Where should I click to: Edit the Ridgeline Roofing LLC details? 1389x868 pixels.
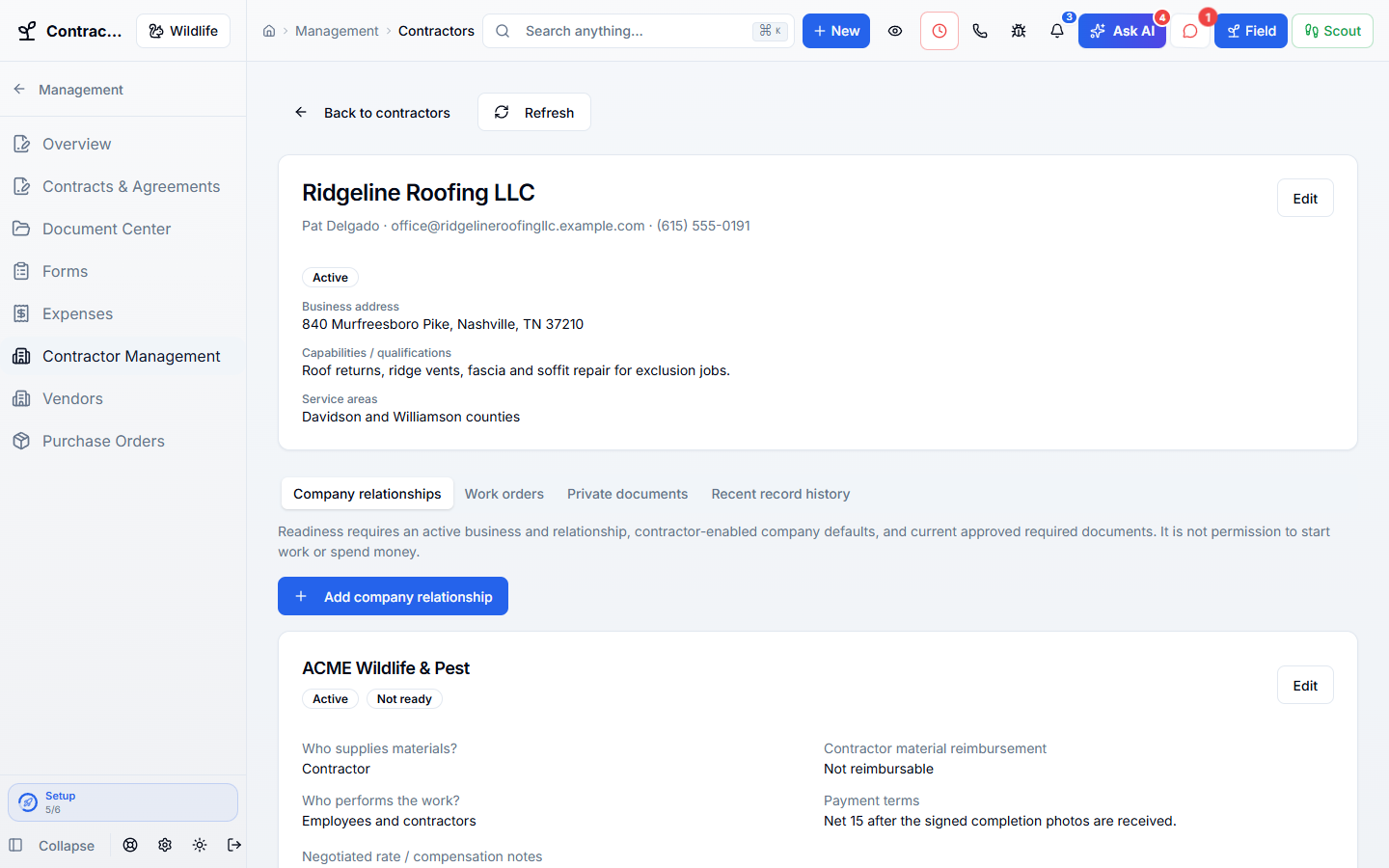[x=1305, y=198]
